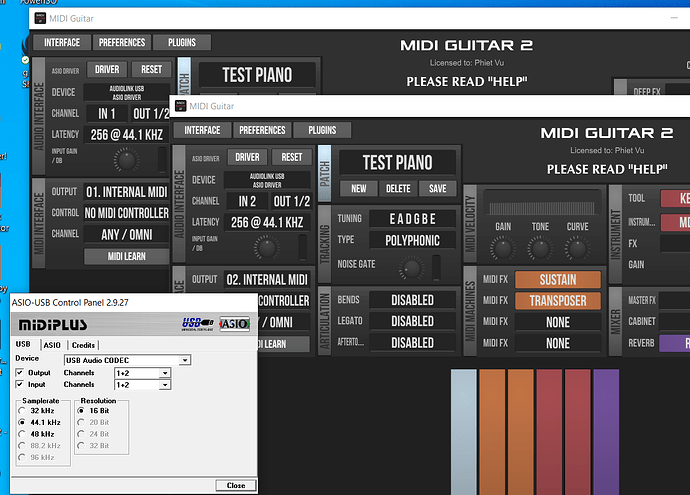
Task: Switch to the ASIO tab in control panel
Action: tap(52, 345)
